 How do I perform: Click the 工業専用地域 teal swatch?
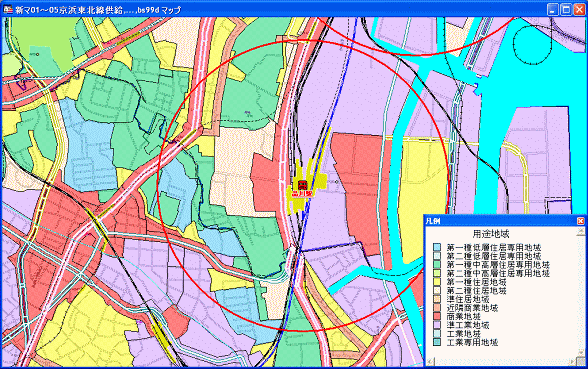coord(437,342)
